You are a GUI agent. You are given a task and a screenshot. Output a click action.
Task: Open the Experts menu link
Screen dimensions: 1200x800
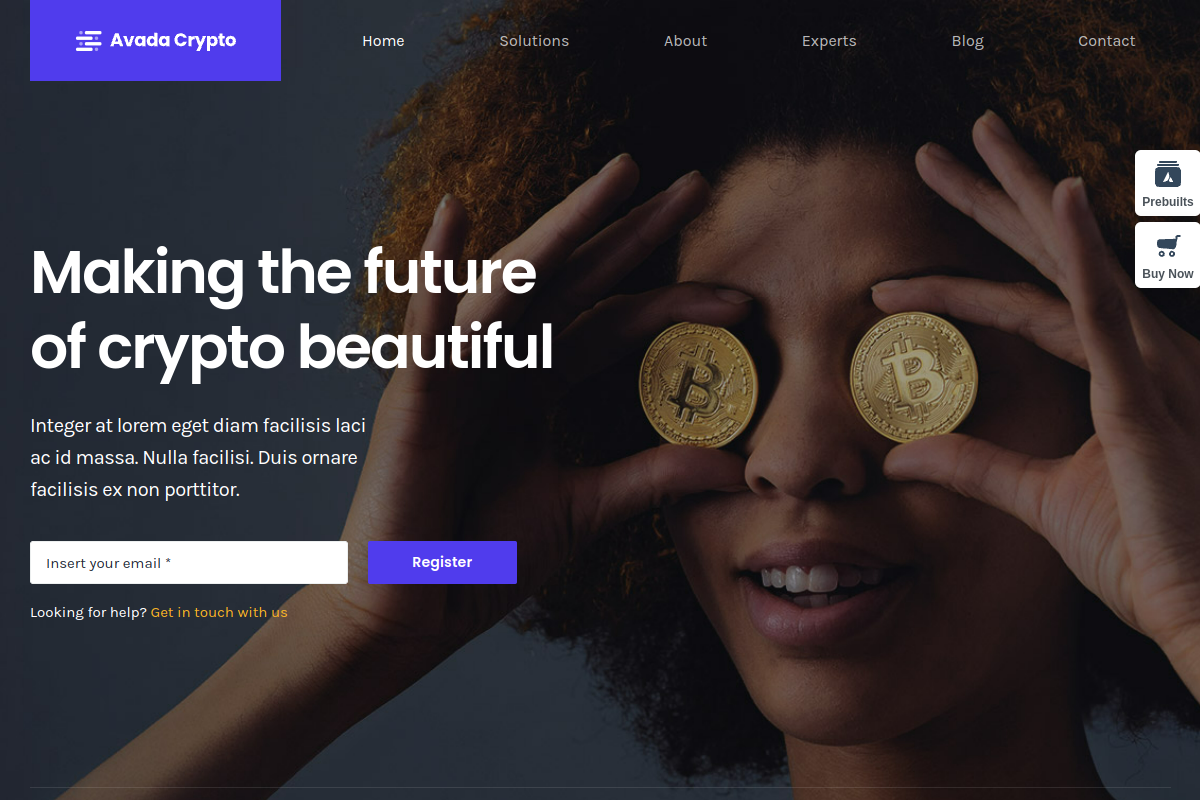pos(829,41)
